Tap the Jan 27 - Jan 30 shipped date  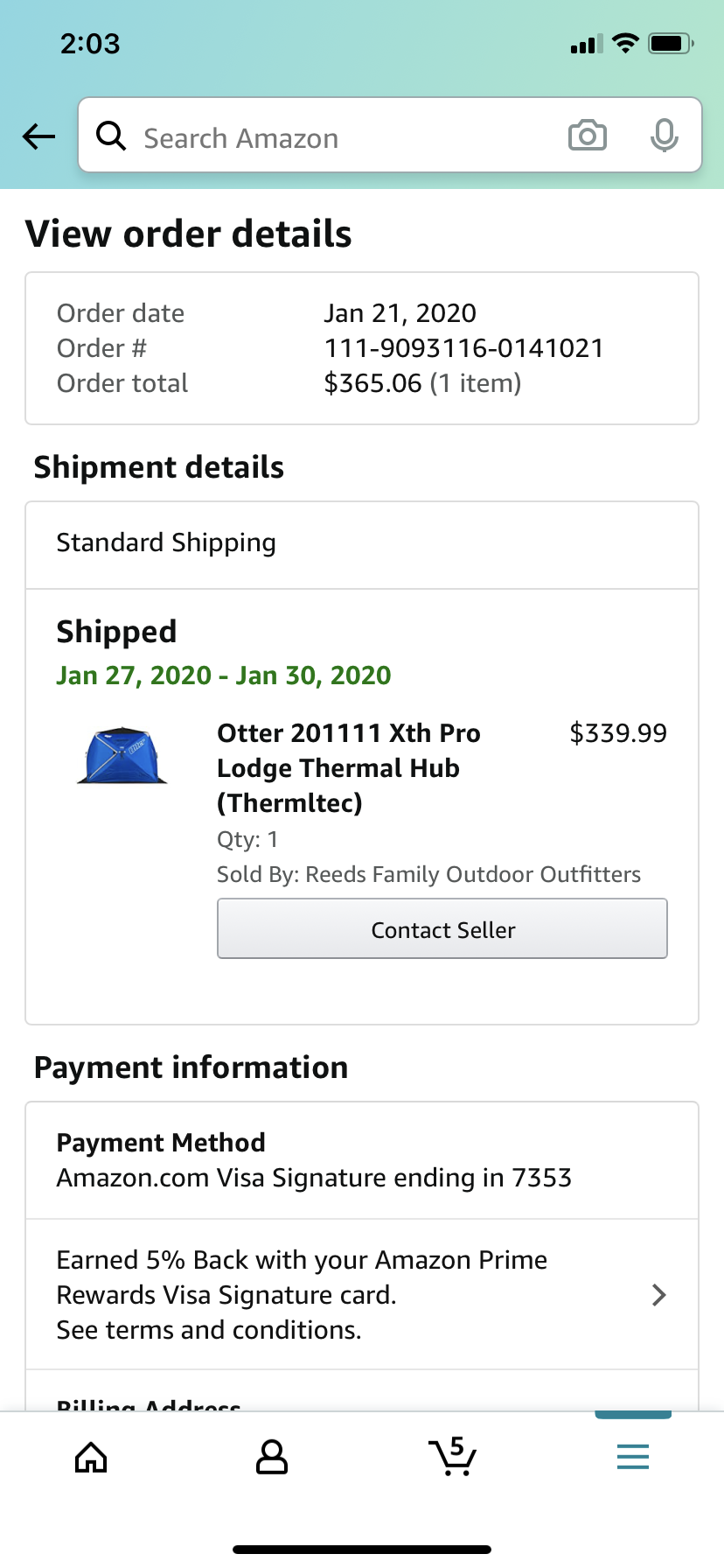pyautogui.click(x=224, y=675)
